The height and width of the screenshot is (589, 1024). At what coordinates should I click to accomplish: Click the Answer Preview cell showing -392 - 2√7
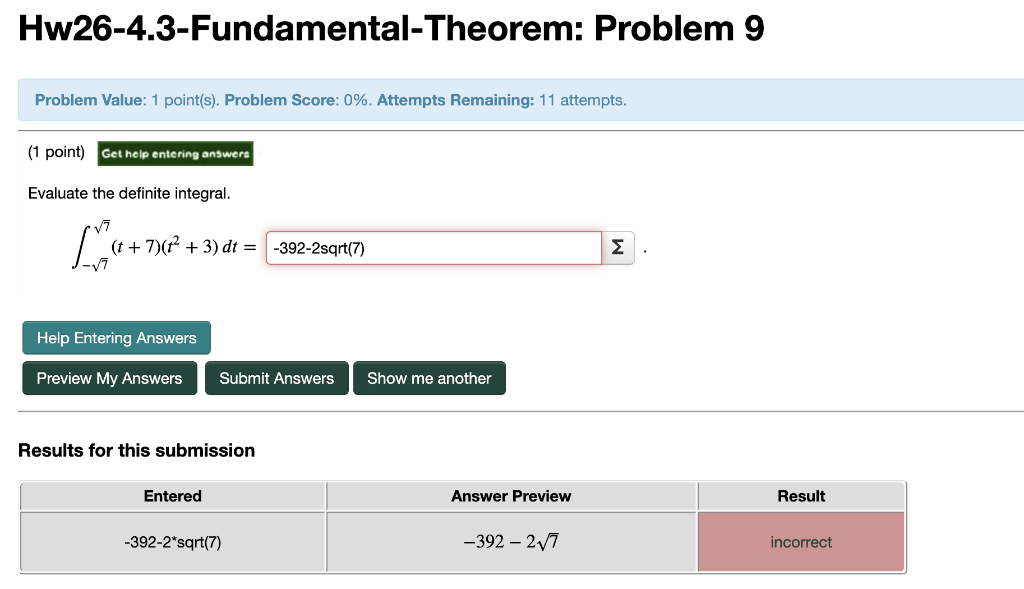(511, 541)
